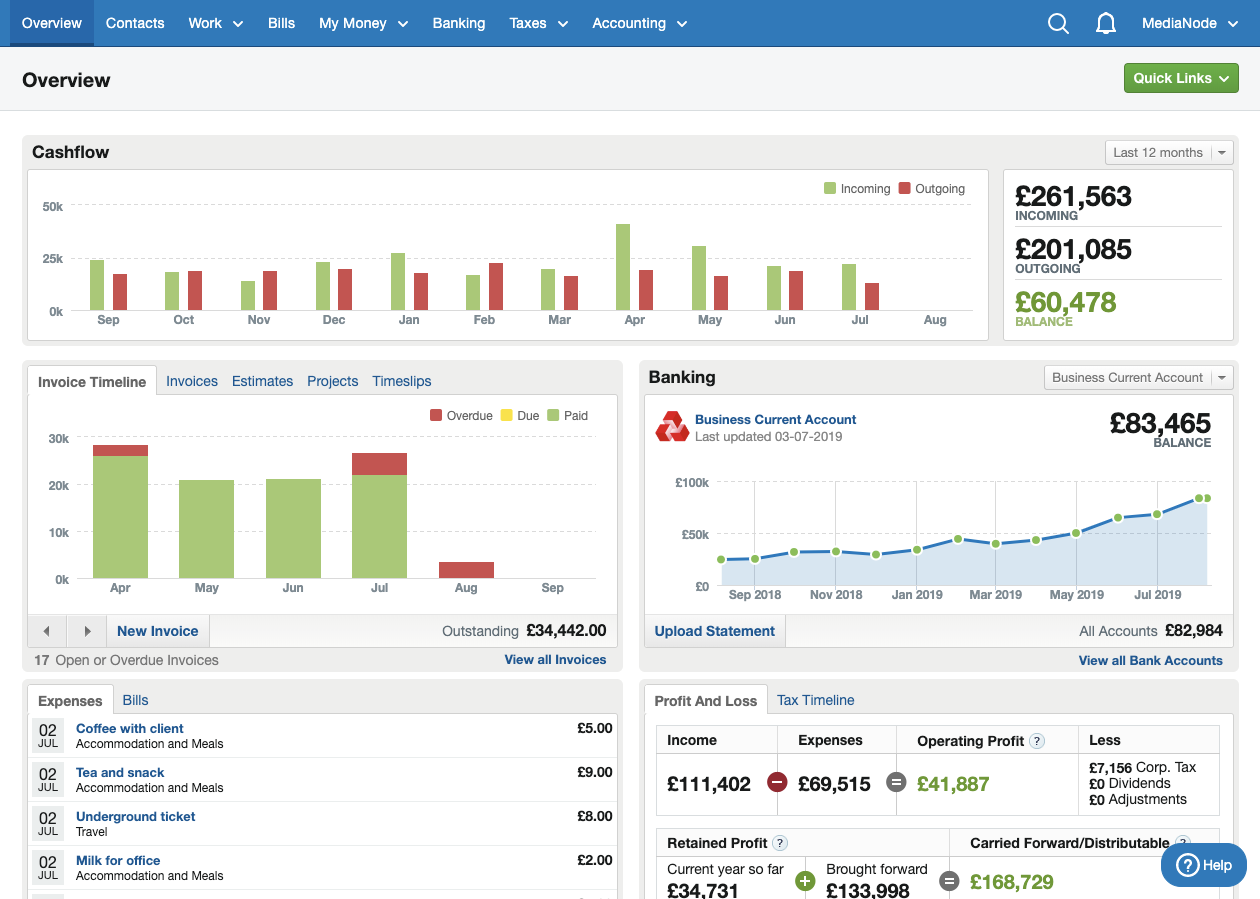Go to previous invoice timeline period
This screenshot has height=899, width=1260.
(47, 631)
